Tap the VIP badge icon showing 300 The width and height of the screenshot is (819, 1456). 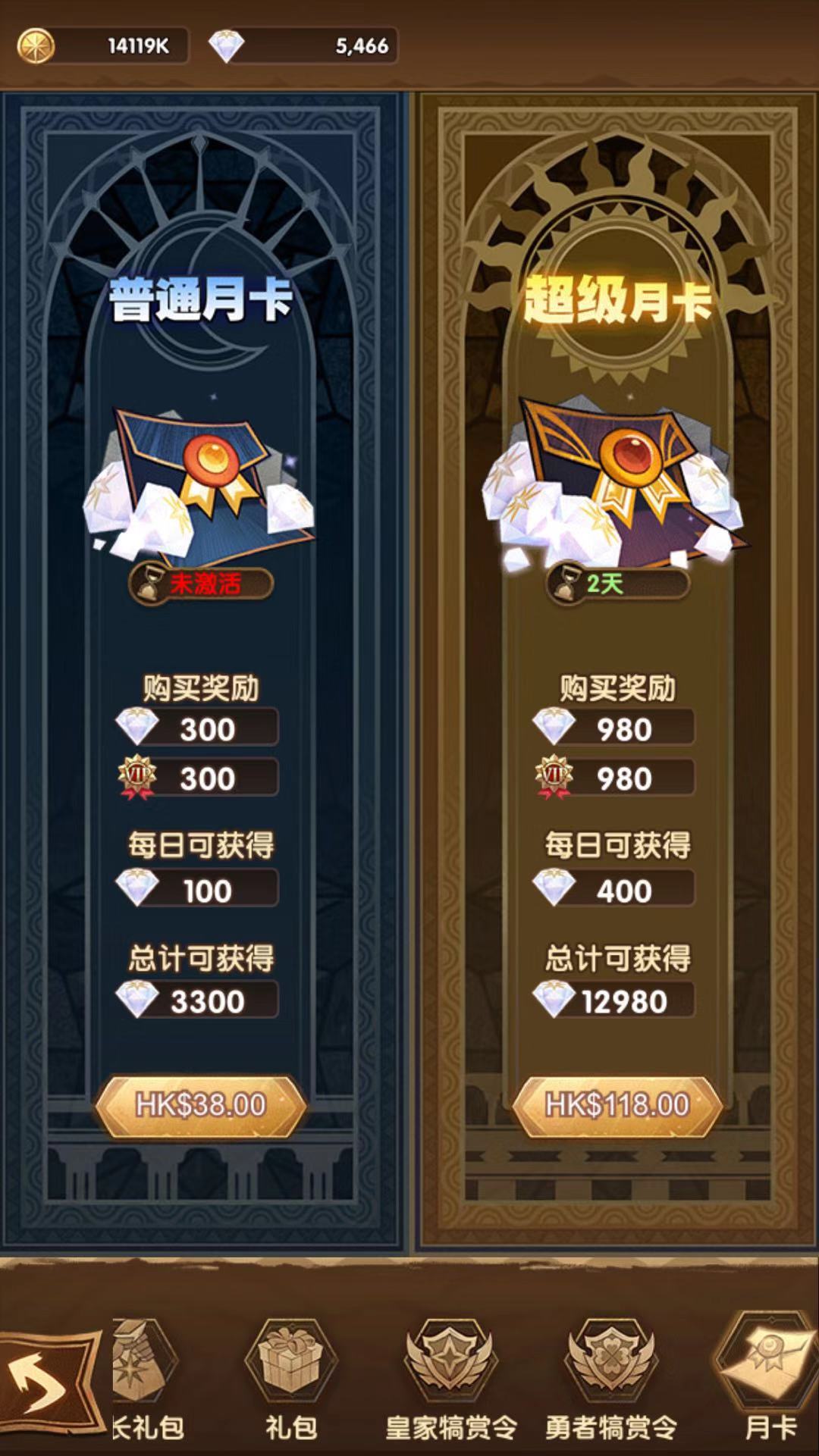[x=137, y=777]
